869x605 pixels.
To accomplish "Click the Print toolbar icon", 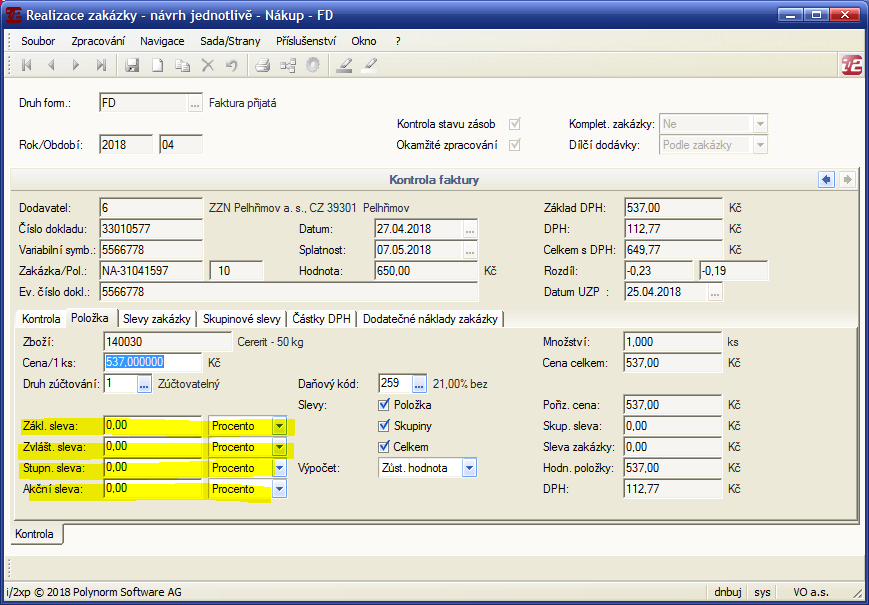I will (262, 65).
